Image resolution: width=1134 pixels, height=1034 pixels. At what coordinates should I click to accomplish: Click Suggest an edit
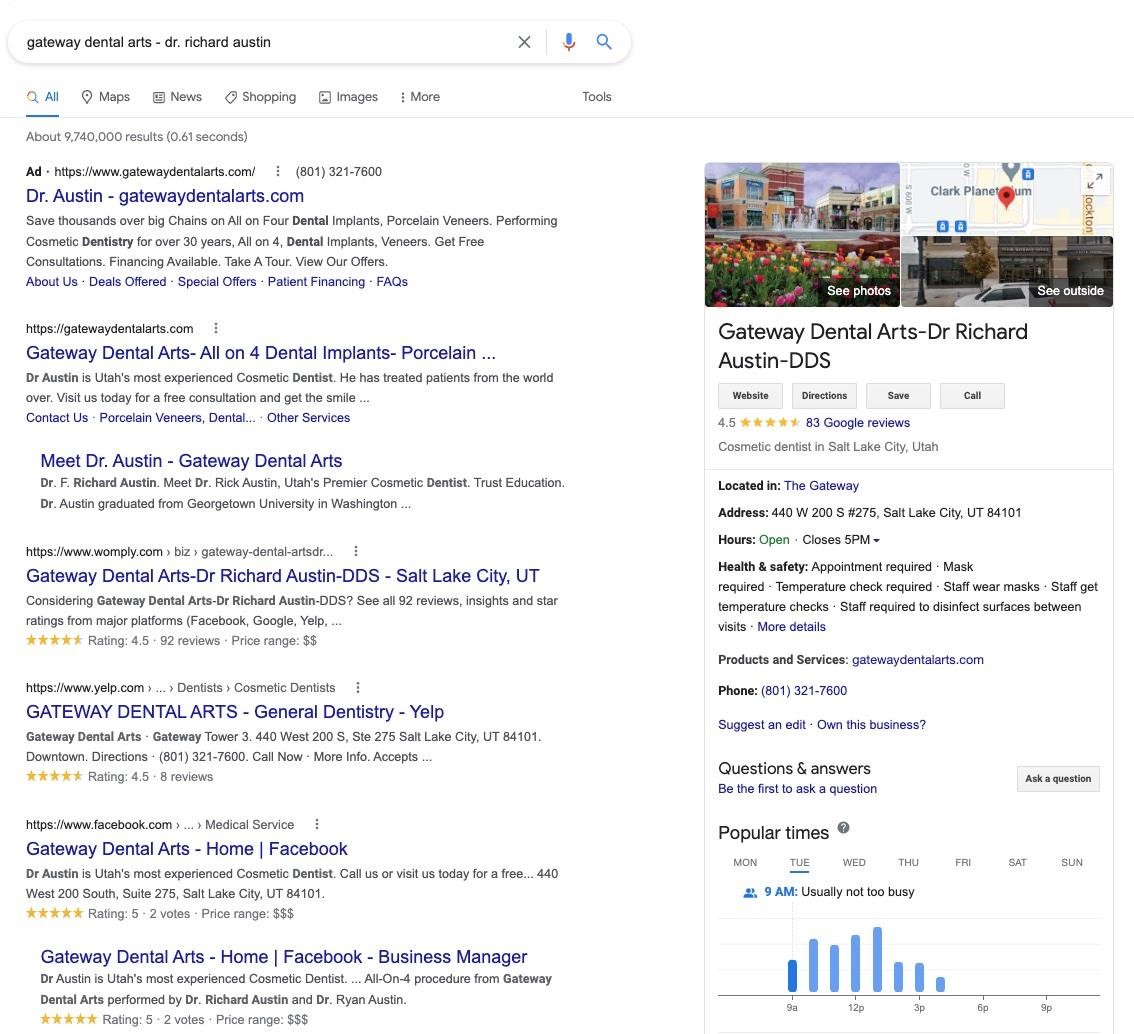tap(762, 725)
